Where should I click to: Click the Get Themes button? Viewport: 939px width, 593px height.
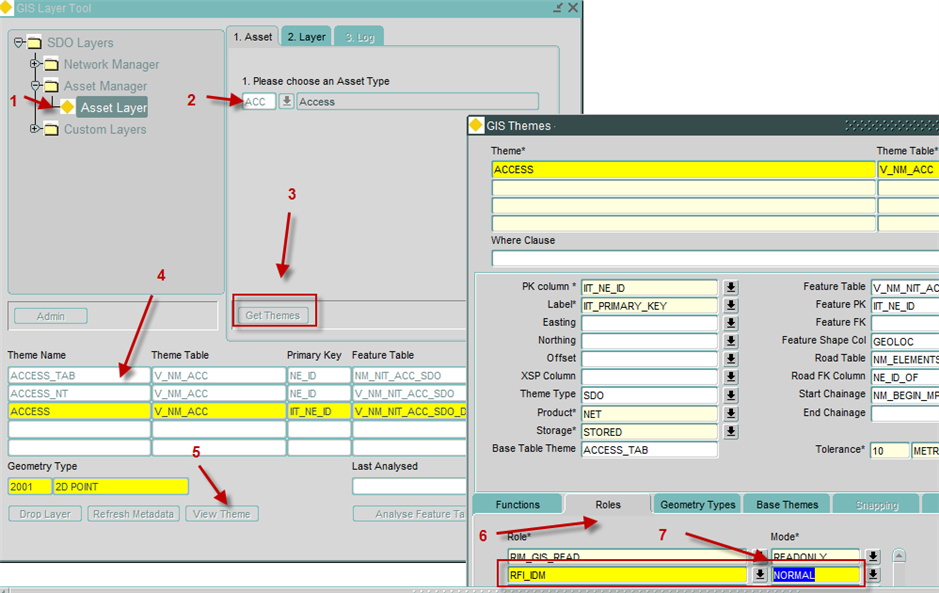(x=273, y=315)
